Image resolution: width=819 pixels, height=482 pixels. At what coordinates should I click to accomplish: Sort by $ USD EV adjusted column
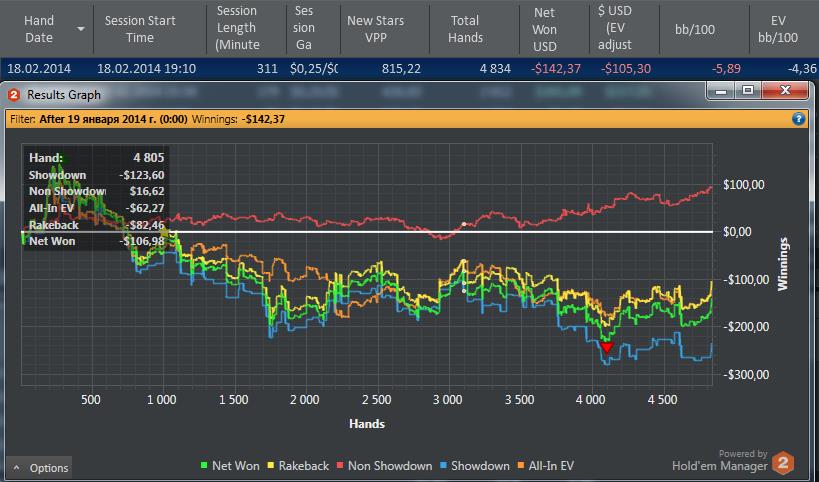pos(615,28)
